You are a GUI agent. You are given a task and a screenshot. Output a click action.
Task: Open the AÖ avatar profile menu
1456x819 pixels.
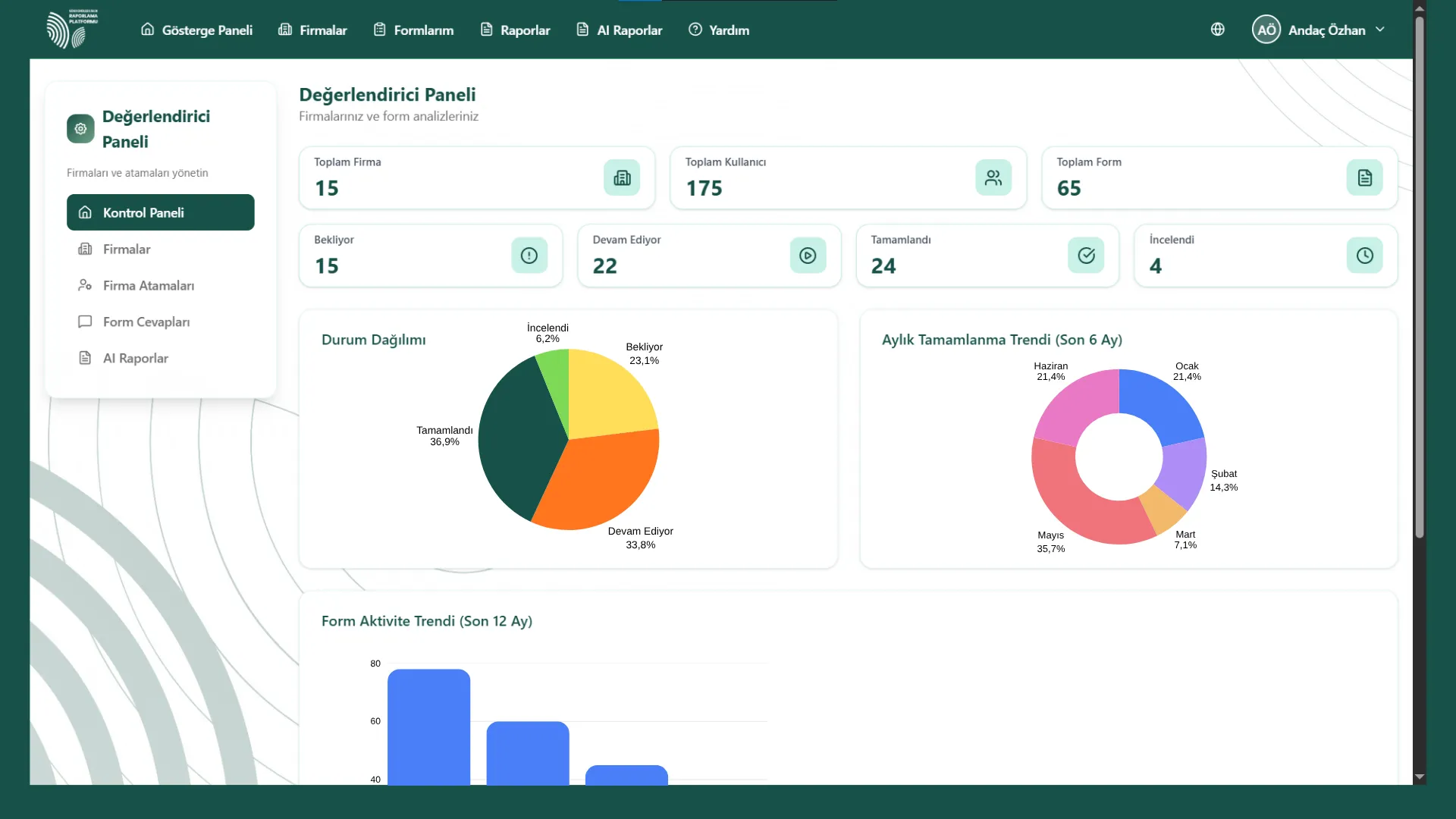coord(1266,30)
